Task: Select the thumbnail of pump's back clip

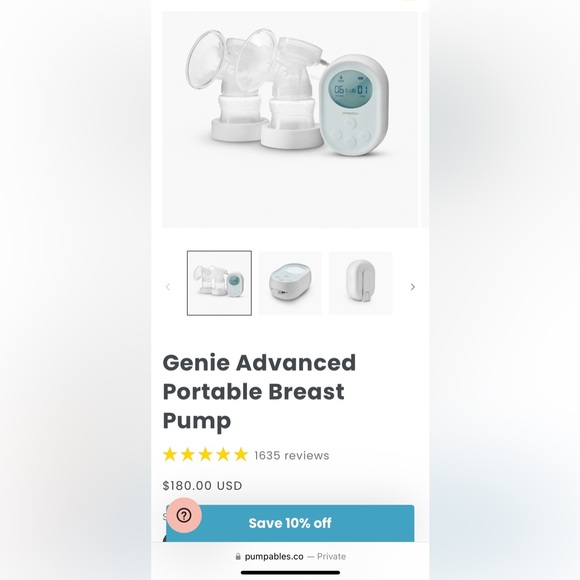Action: coord(361,283)
